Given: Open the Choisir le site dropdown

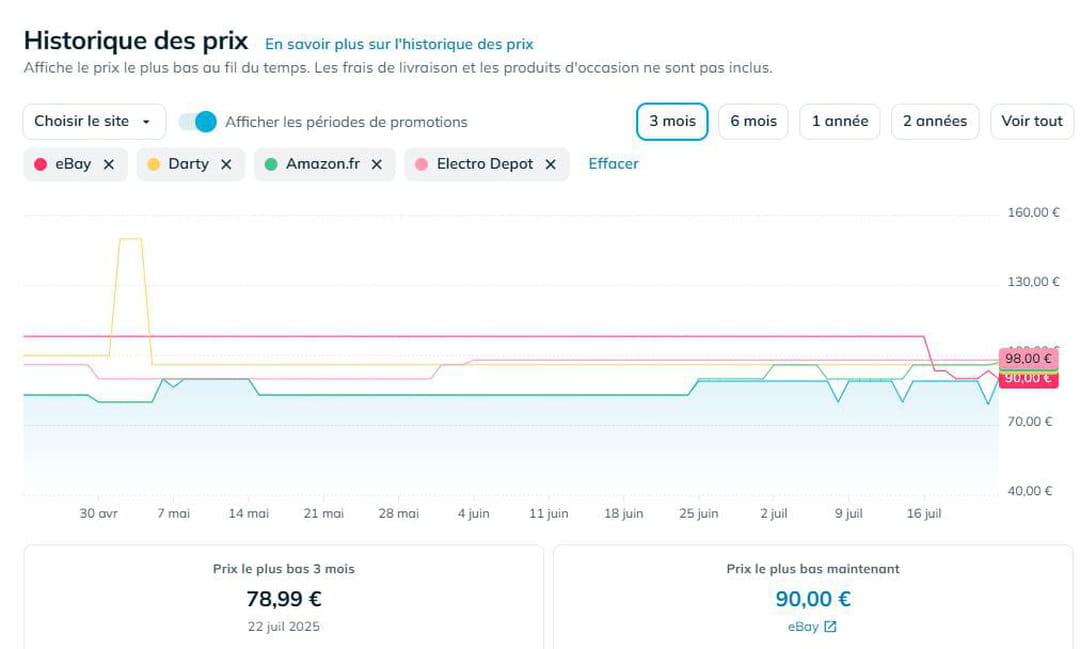Looking at the screenshot, I should coord(94,122).
